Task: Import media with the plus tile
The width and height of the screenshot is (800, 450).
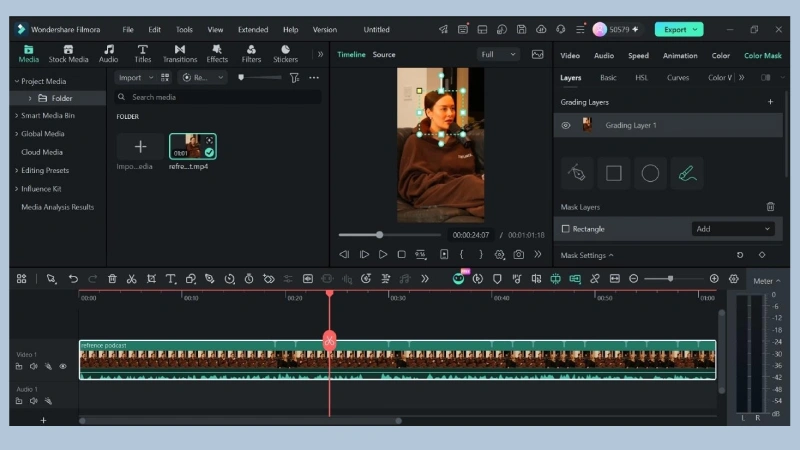Action: (140, 146)
